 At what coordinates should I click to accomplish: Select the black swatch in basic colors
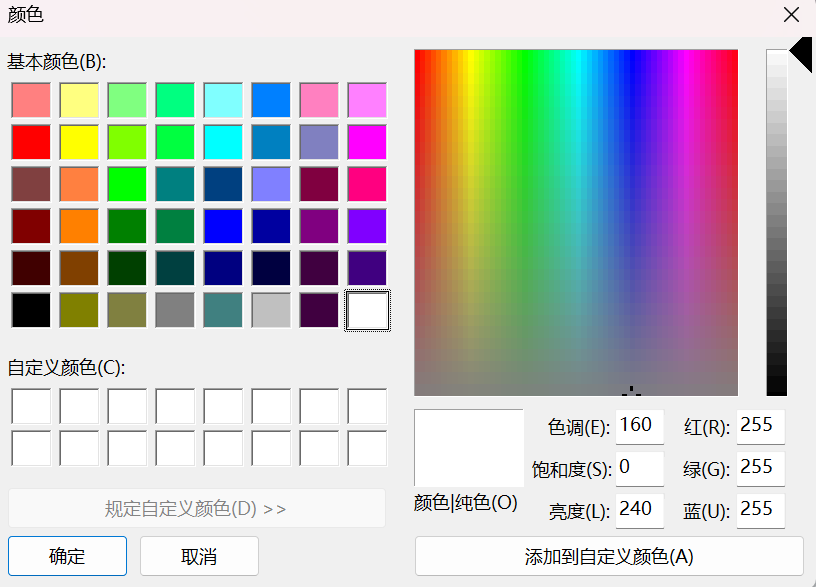[x=30, y=311]
